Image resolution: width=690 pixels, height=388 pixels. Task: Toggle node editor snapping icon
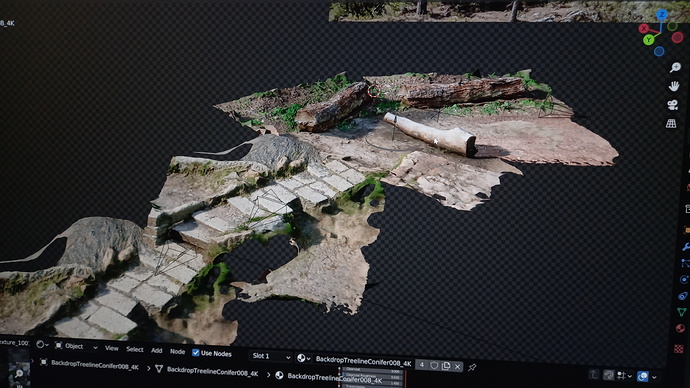[x=609, y=375]
